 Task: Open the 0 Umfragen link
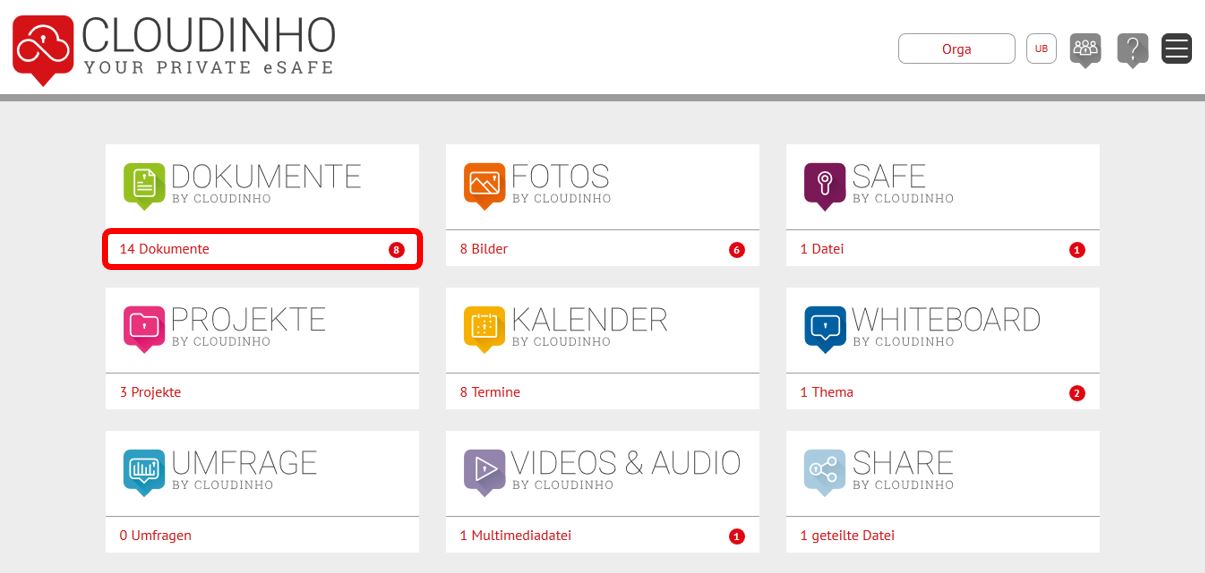pos(155,535)
